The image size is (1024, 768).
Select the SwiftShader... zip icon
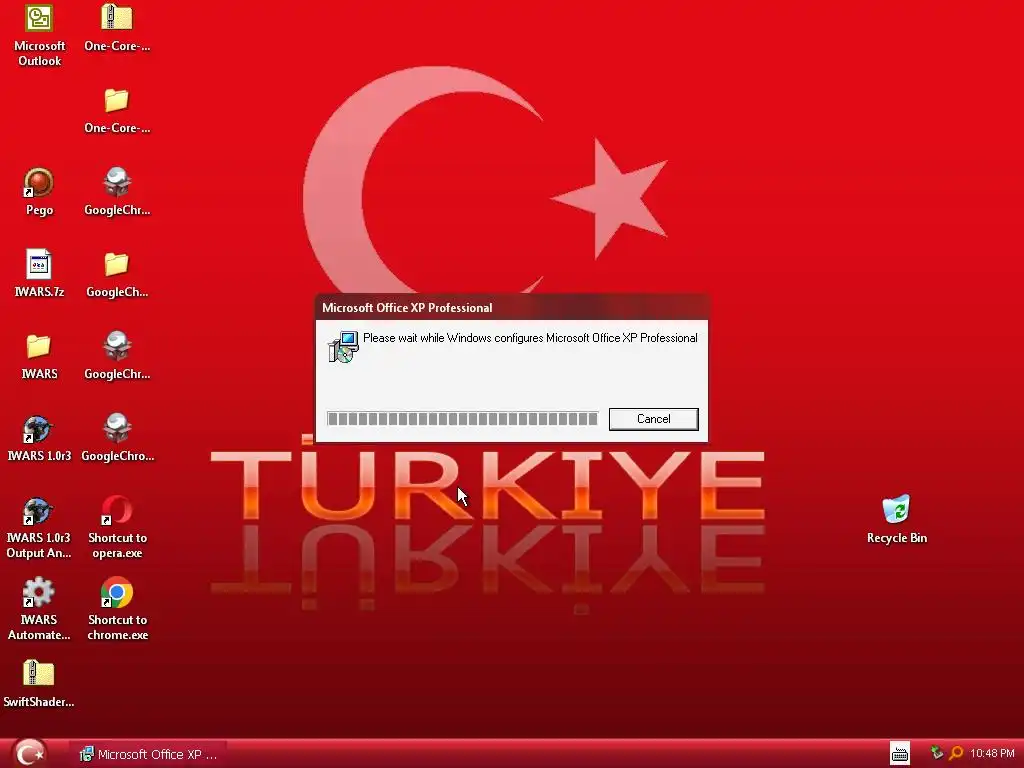(x=39, y=673)
